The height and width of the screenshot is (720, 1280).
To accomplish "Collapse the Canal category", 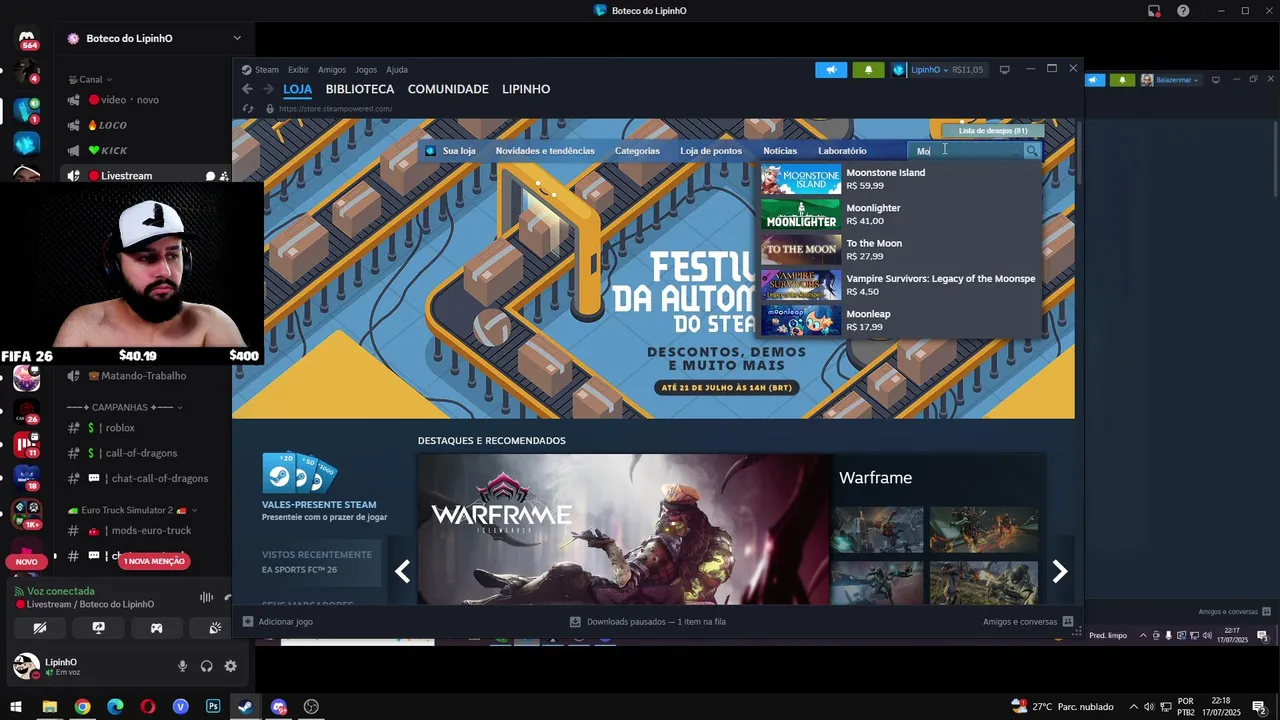I will coord(90,80).
